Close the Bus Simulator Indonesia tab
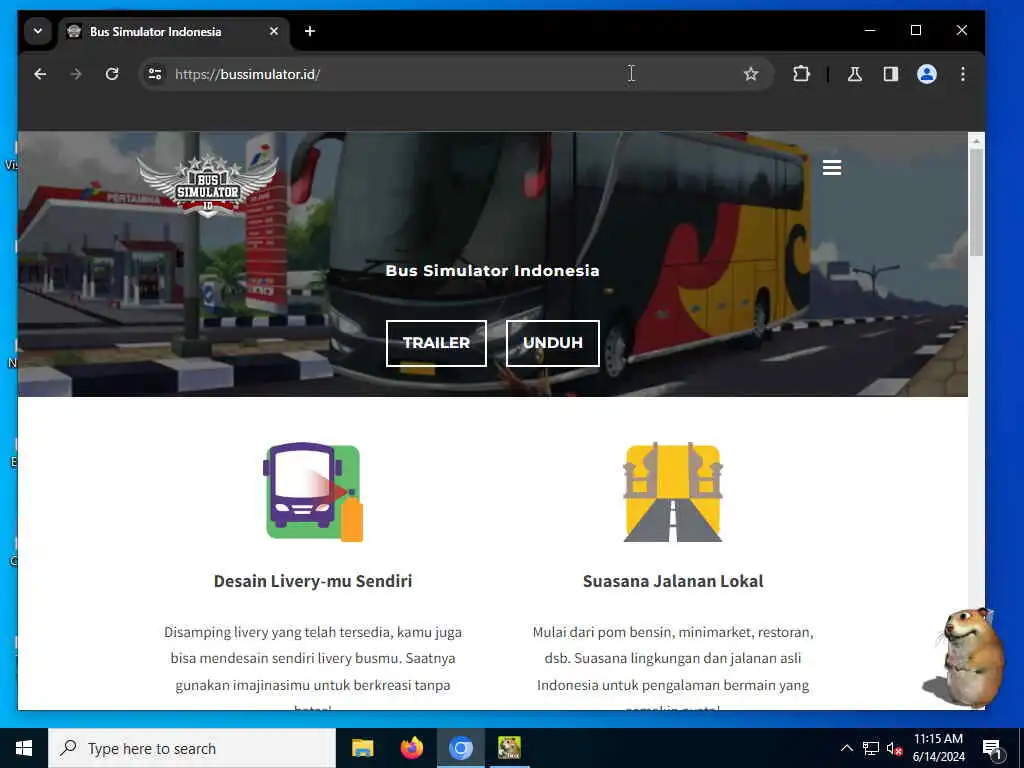 click(274, 31)
